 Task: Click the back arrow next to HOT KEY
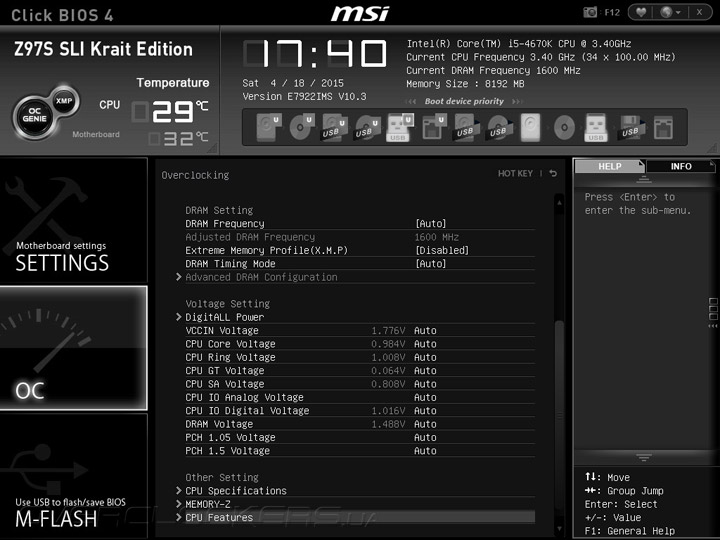553,173
